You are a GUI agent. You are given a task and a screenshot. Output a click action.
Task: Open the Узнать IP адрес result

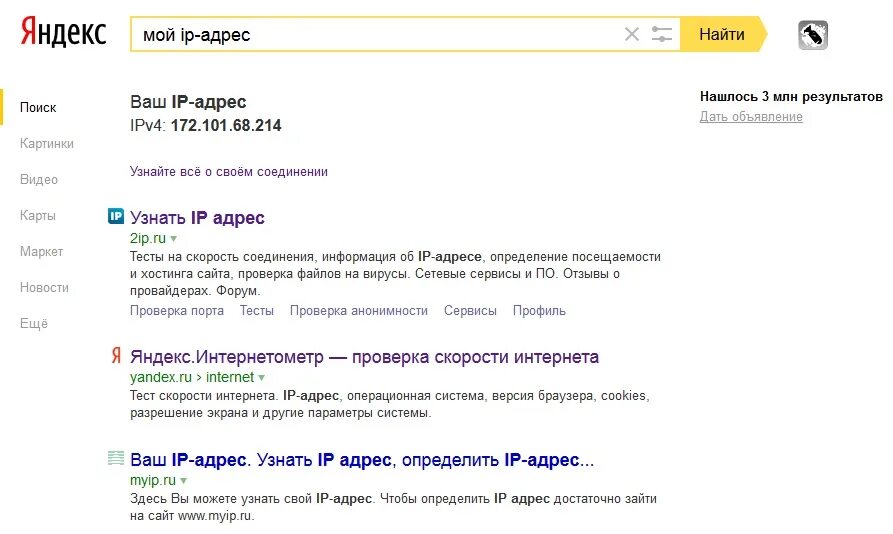pos(197,217)
